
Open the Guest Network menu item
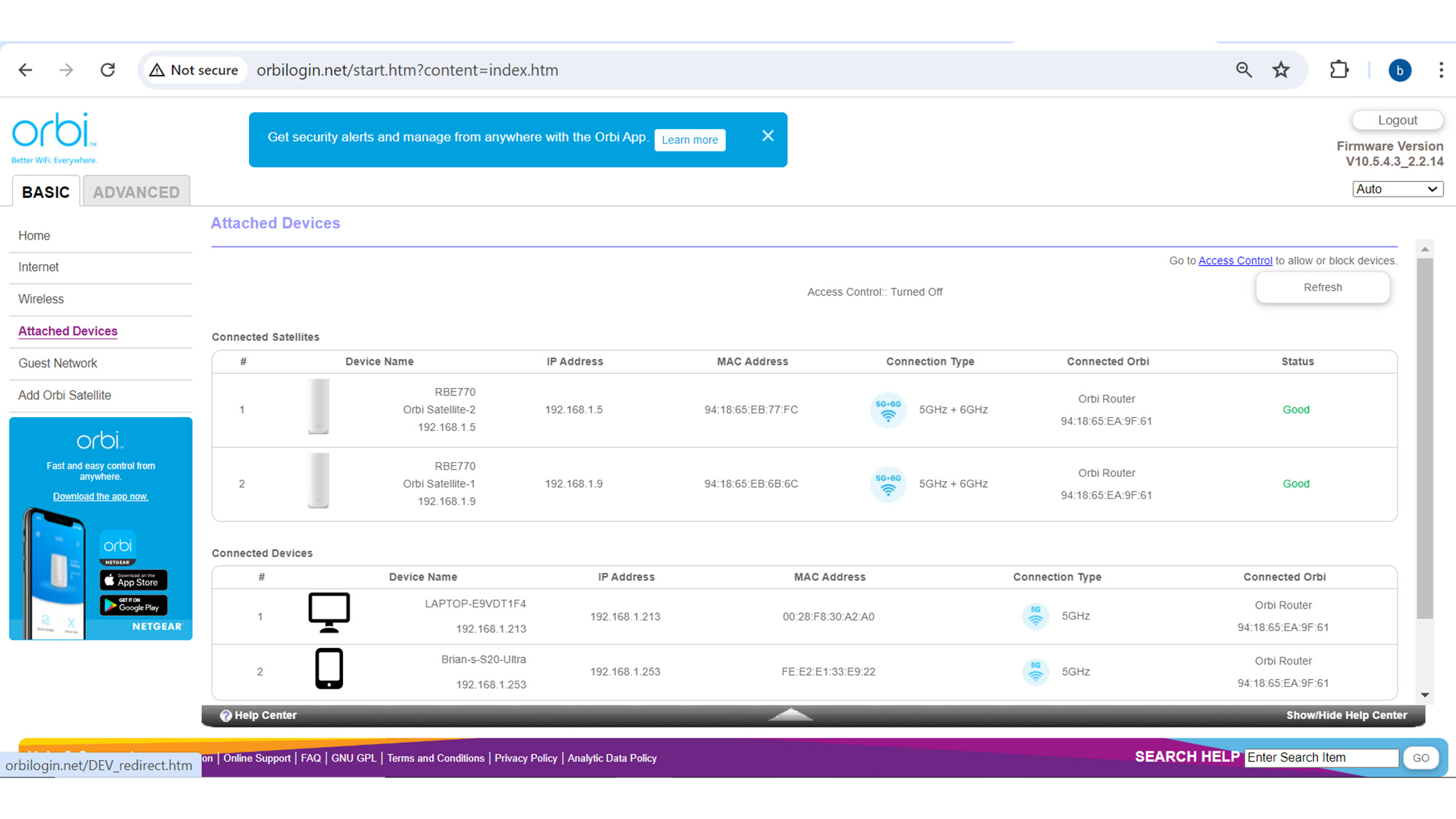click(58, 363)
